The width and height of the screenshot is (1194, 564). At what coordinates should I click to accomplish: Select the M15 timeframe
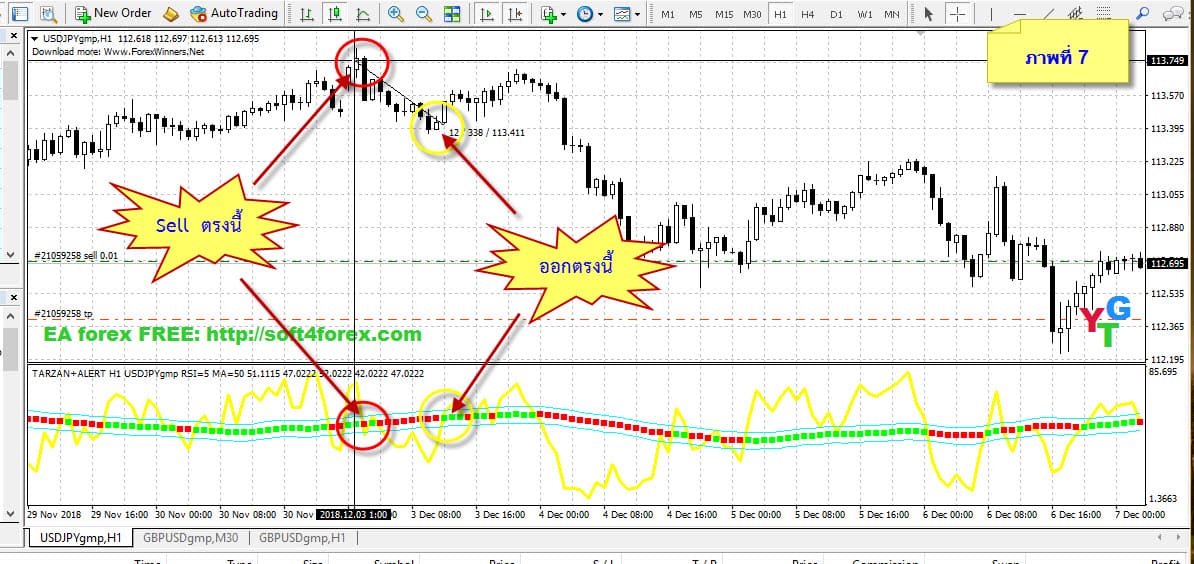click(x=724, y=14)
